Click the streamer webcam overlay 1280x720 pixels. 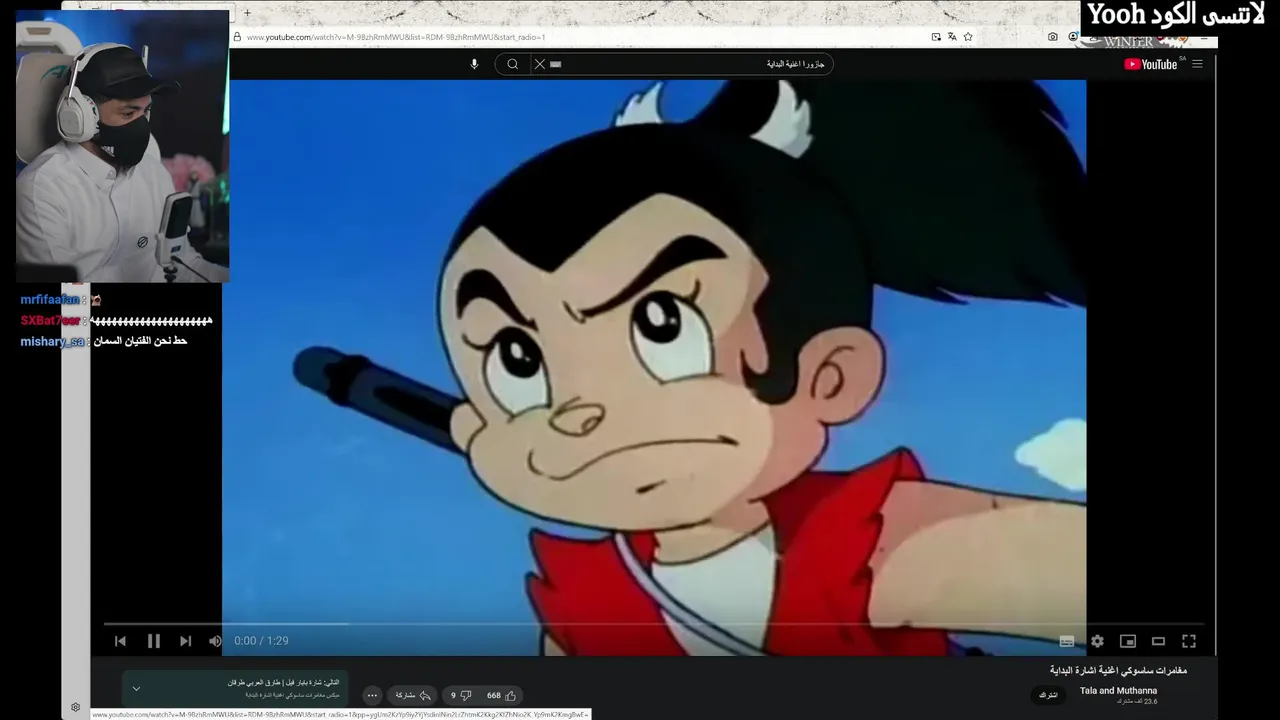(x=122, y=146)
